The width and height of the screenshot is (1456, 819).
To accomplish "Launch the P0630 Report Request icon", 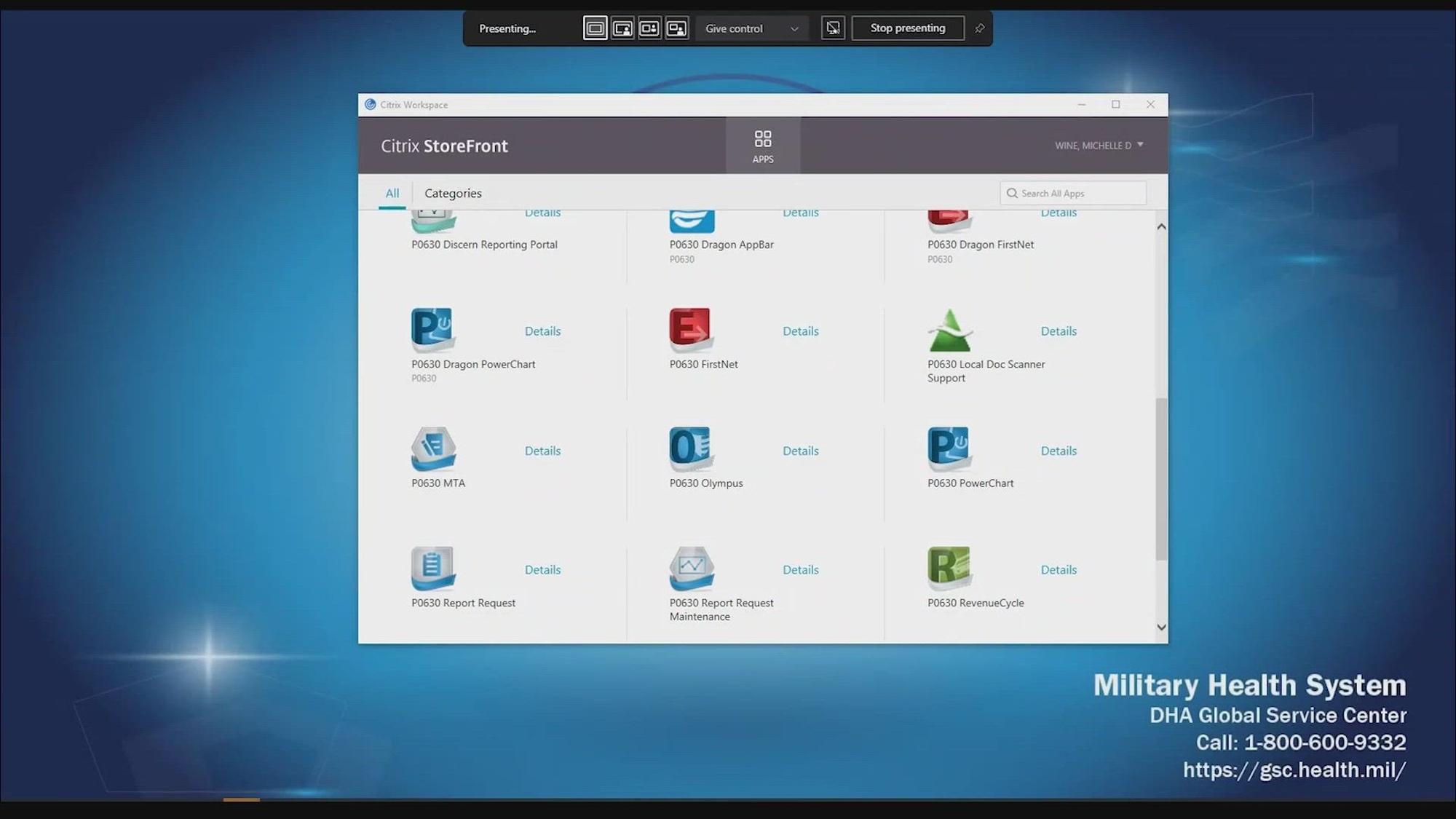I will point(432,567).
